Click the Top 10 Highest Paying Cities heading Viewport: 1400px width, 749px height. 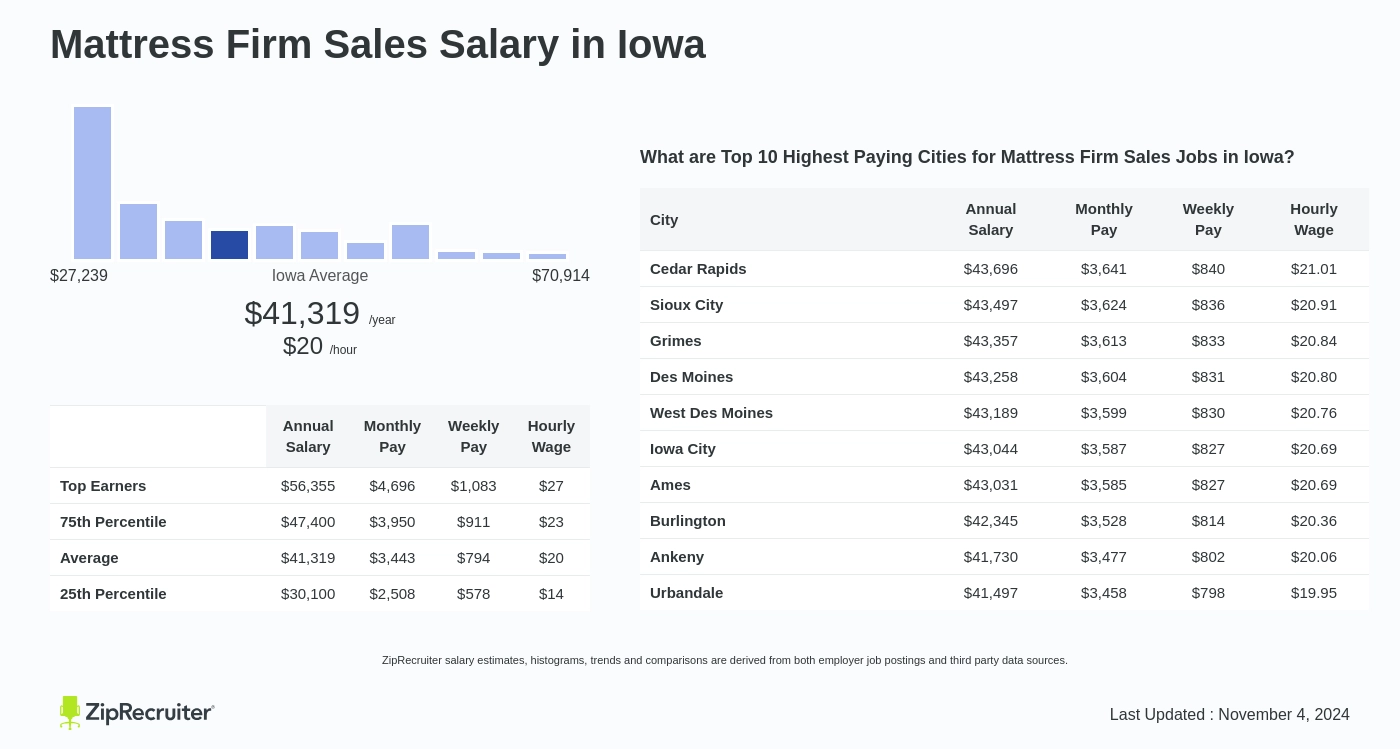coord(967,157)
